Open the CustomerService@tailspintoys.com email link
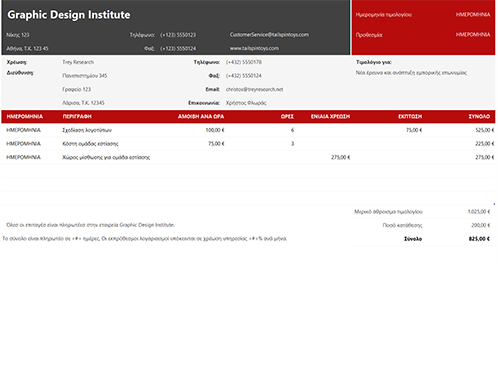The height and width of the screenshot is (382, 498). coord(269,35)
